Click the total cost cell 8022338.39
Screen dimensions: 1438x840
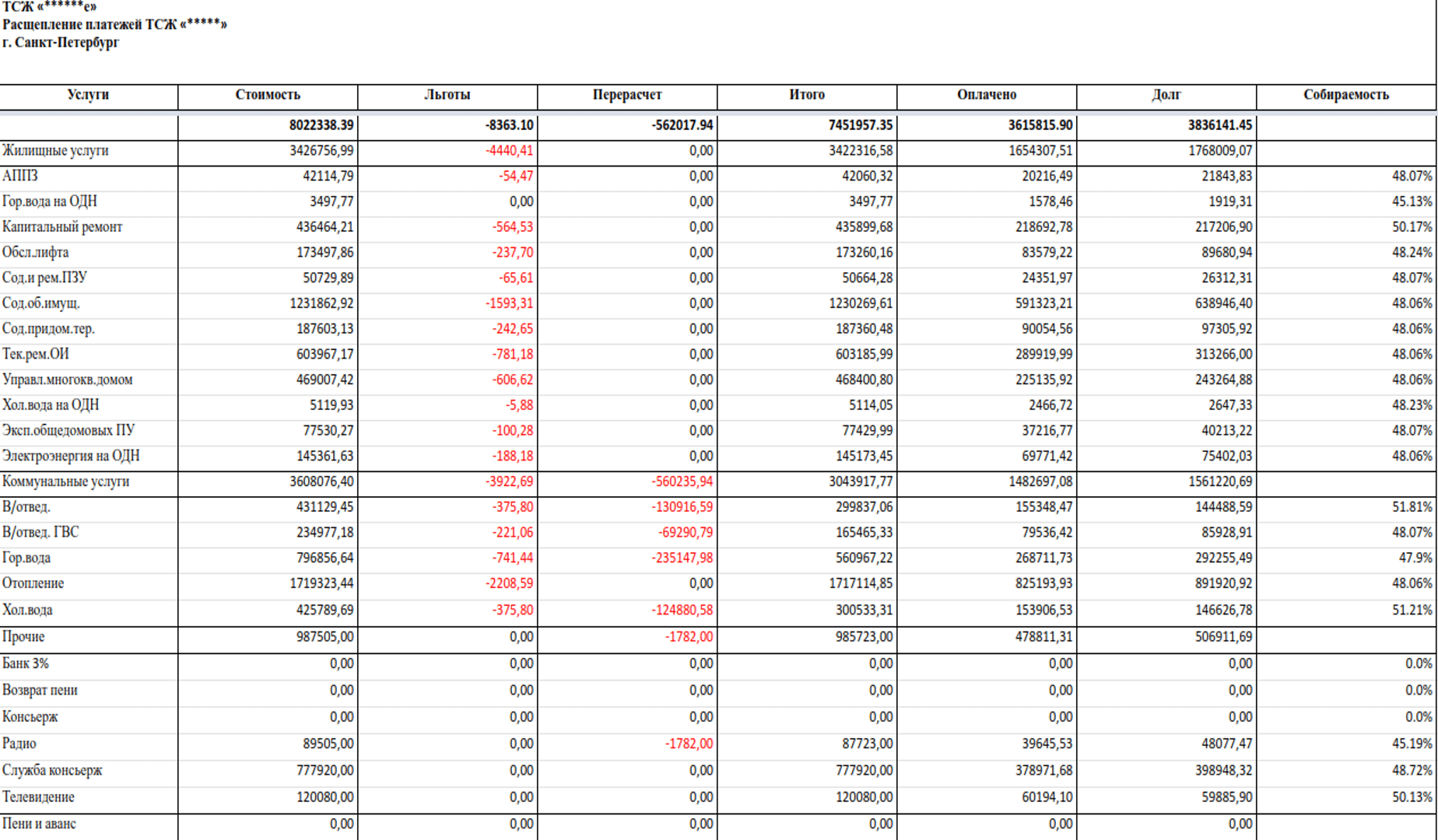click(x=321, y=125)
